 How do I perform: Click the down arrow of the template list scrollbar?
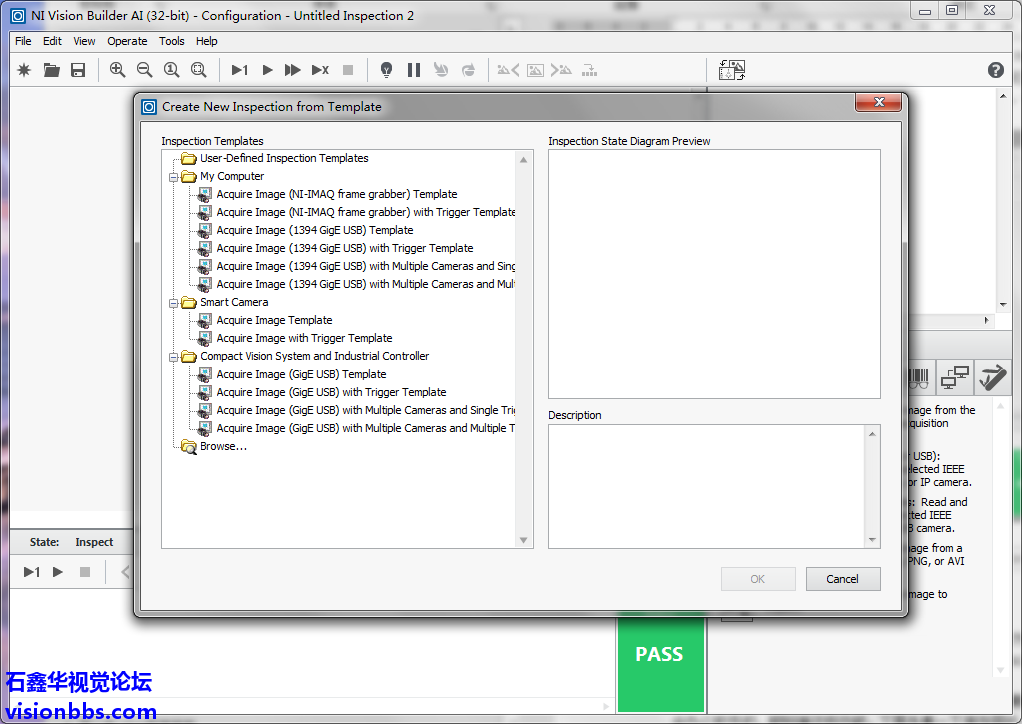tap(523, 540)
